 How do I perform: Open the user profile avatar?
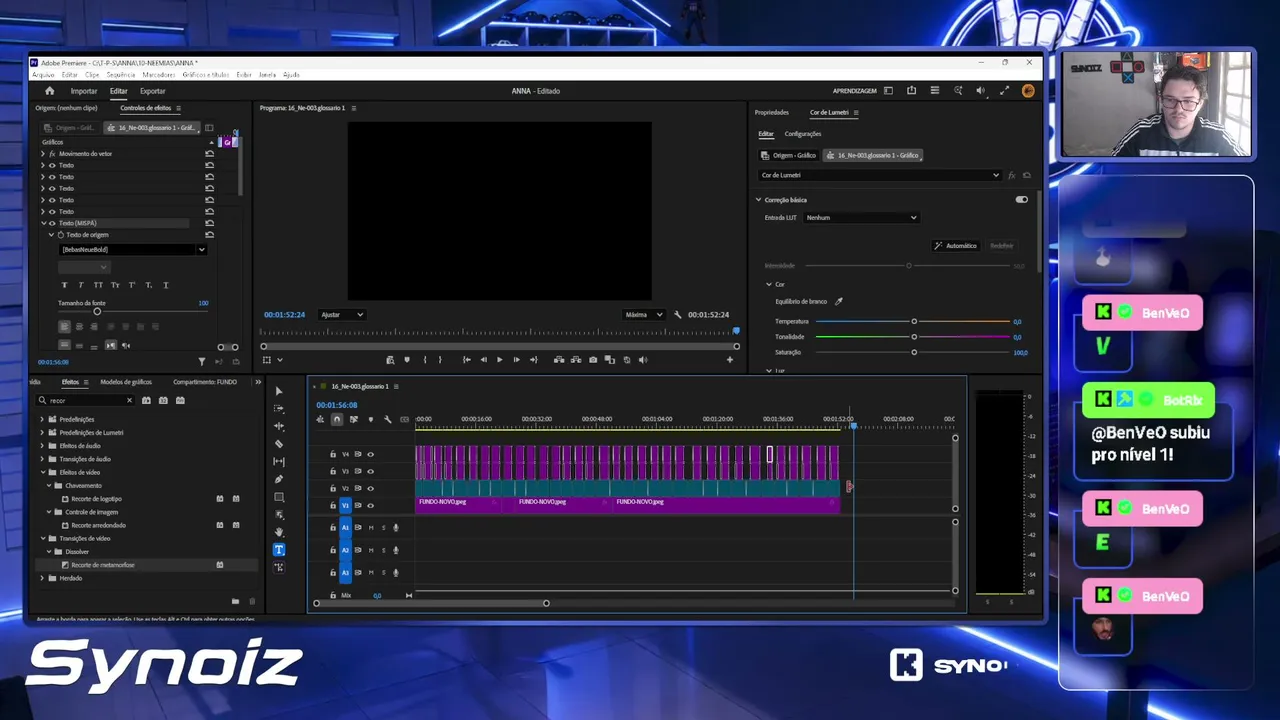coord(1028,91)
